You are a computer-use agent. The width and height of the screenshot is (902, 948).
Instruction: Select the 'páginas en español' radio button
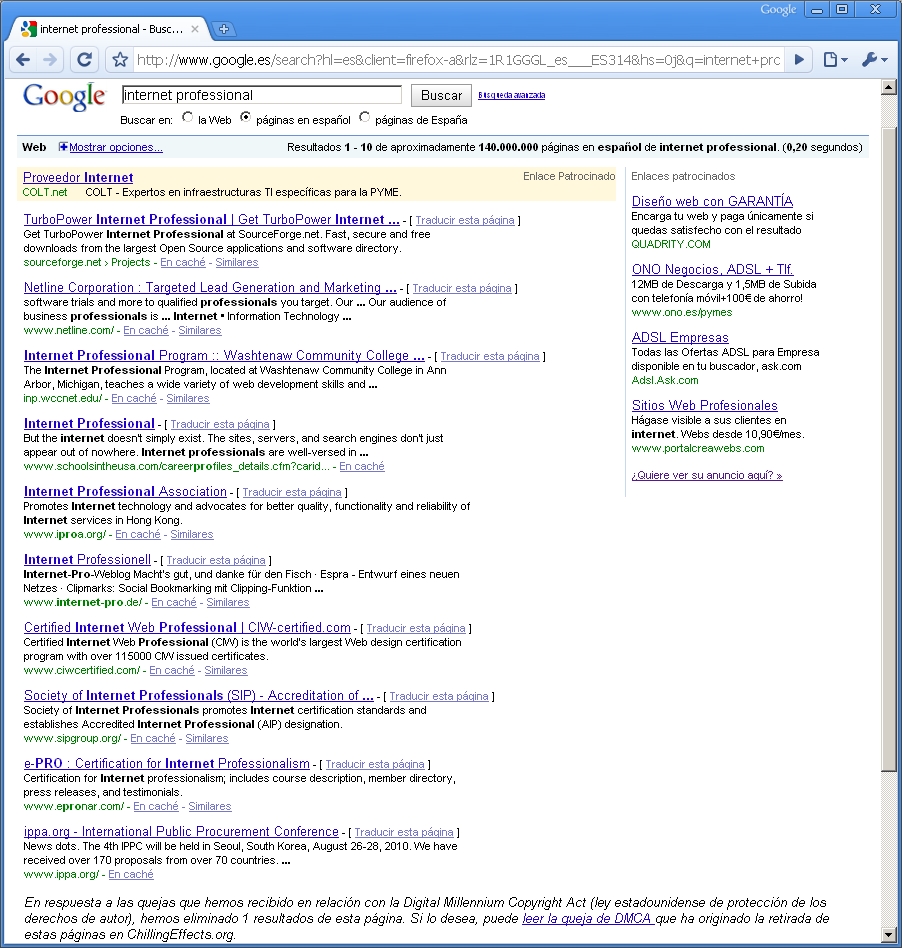[245, 117]
